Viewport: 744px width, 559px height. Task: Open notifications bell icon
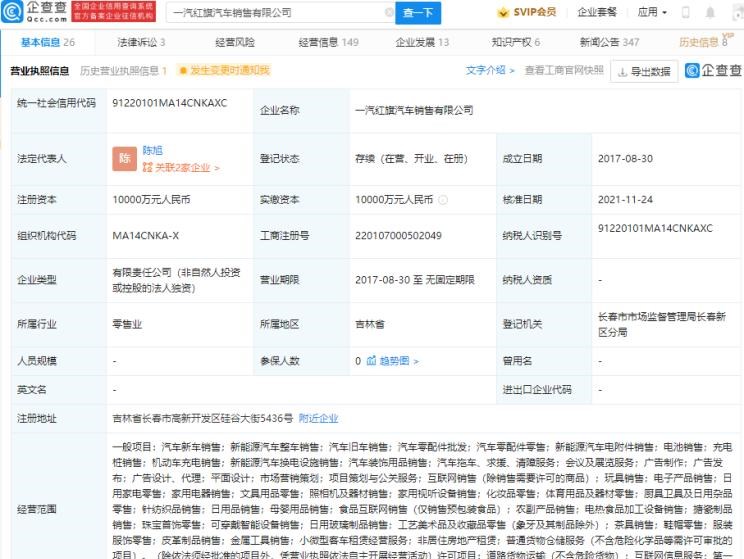coord(710,12)
